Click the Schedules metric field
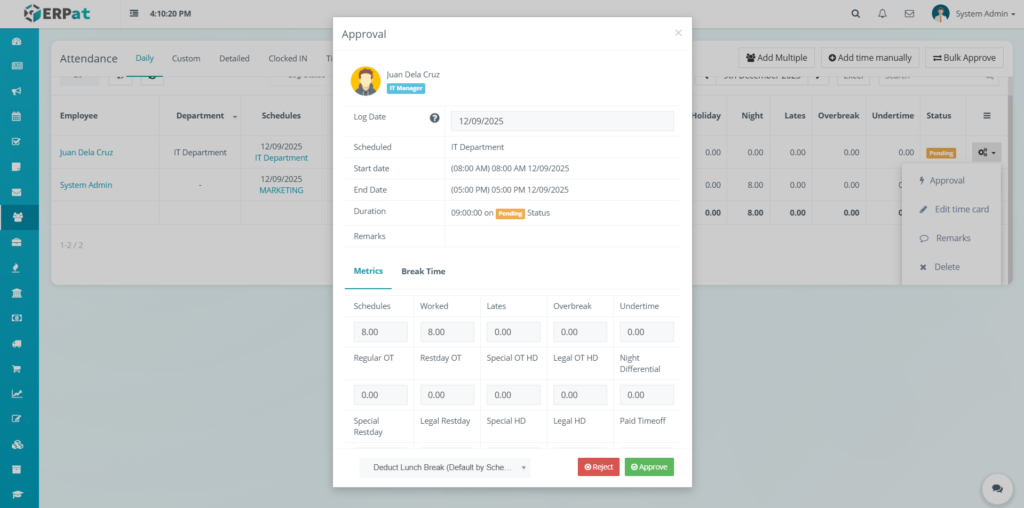 point(381,332)
